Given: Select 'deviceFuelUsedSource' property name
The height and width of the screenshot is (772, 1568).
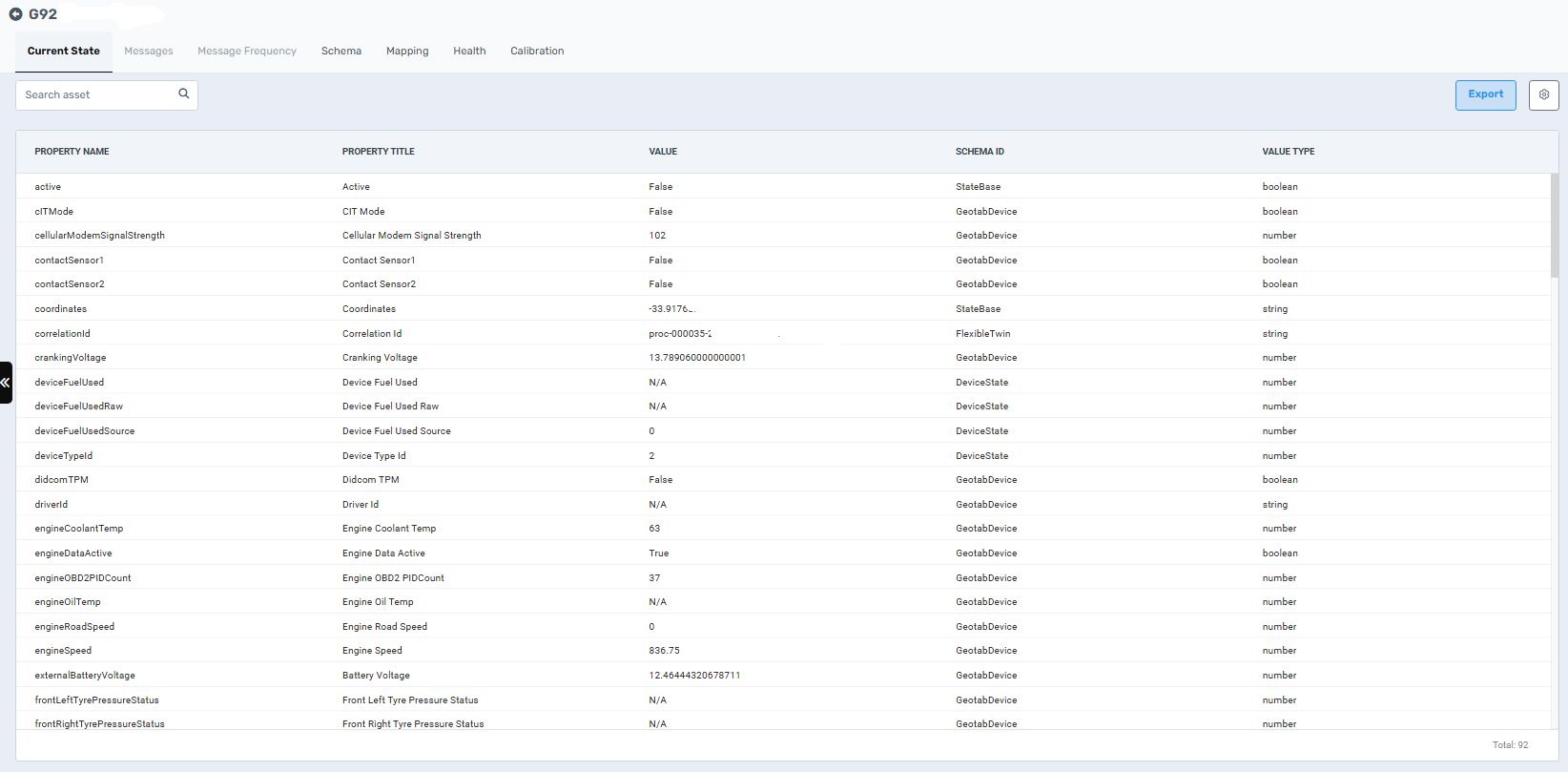Looking at the screenshot, I should (x=85, y=431).
